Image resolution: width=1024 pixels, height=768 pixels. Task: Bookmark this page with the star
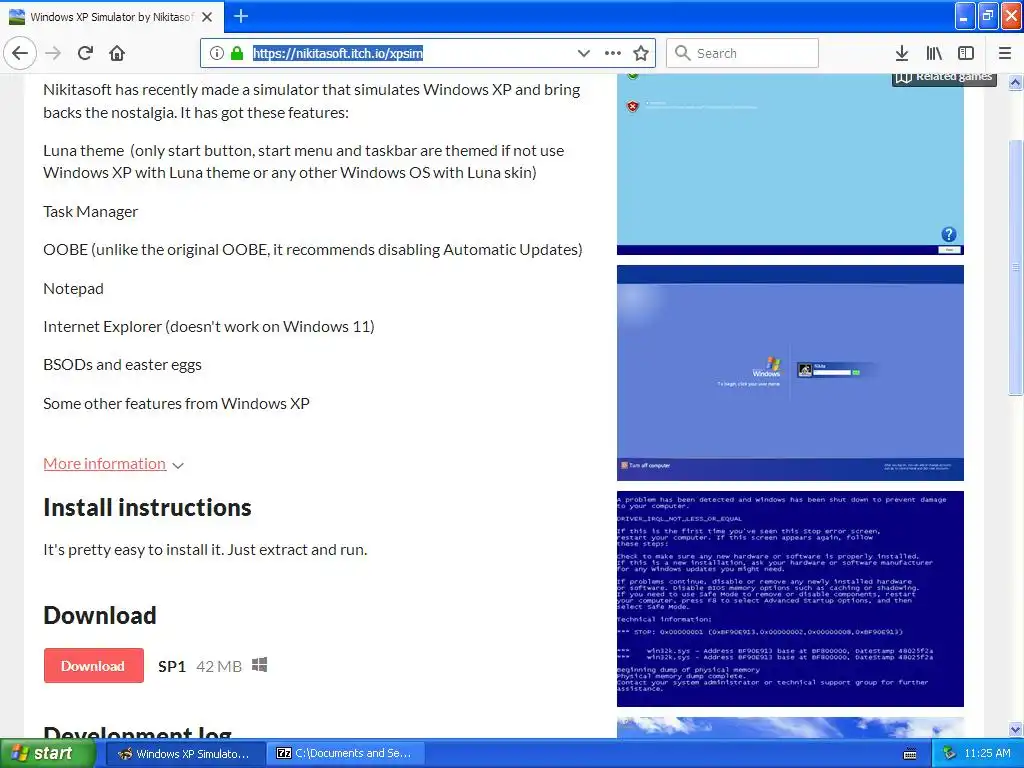tap(641, 53)
